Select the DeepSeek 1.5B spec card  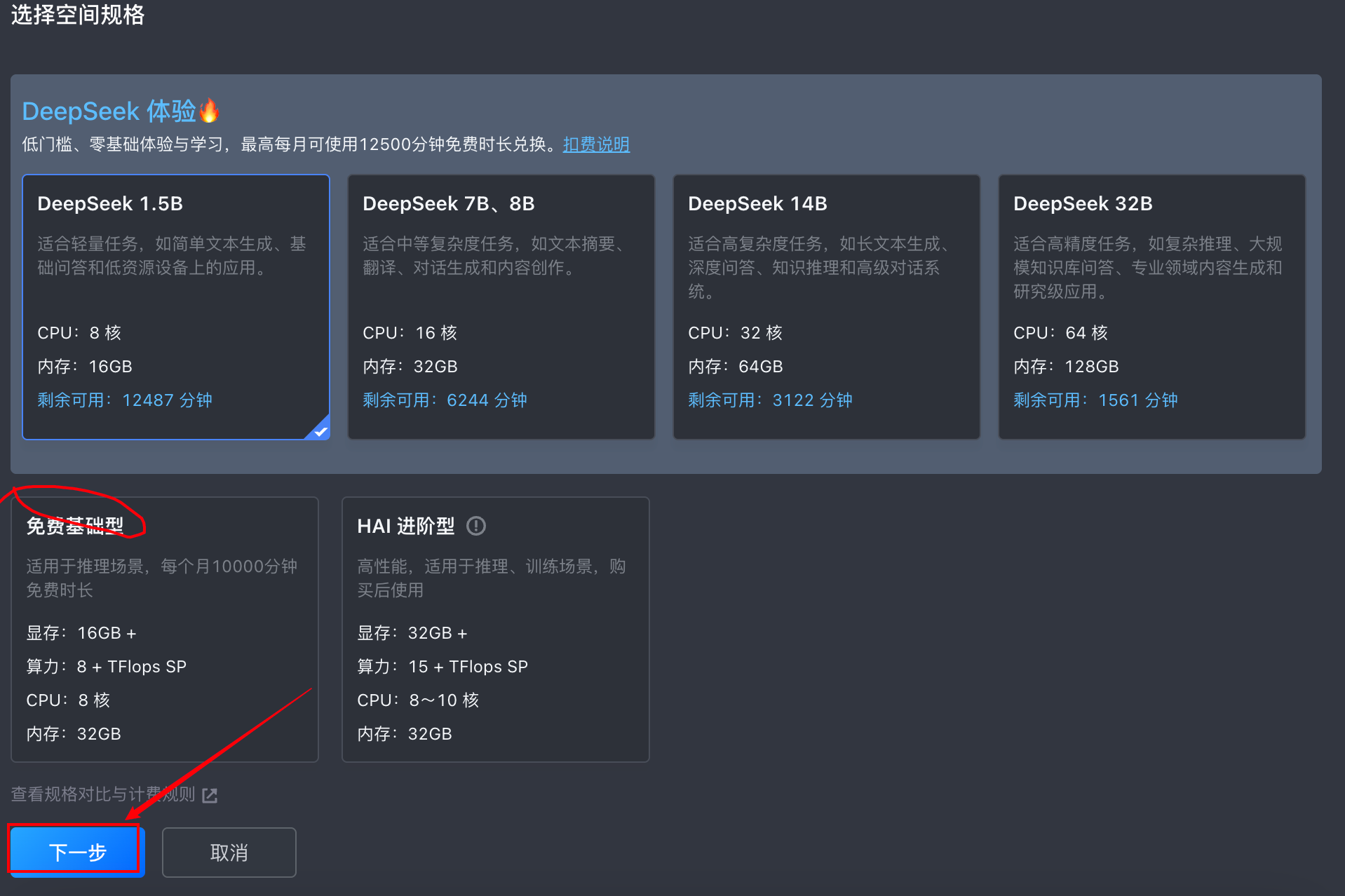[176, 306]
